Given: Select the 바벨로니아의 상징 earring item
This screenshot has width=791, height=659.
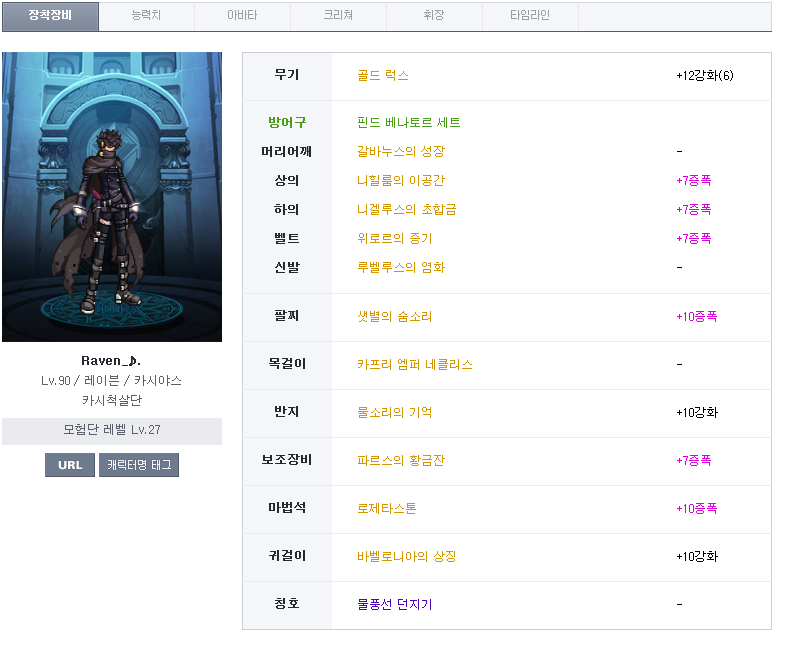Looking at the screenshot, I should click(407, 557).
